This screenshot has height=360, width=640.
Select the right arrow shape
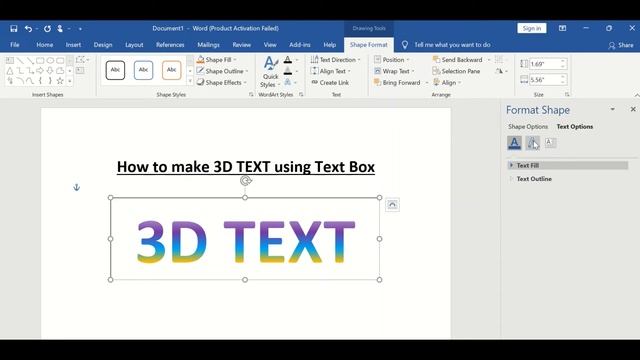40,71
